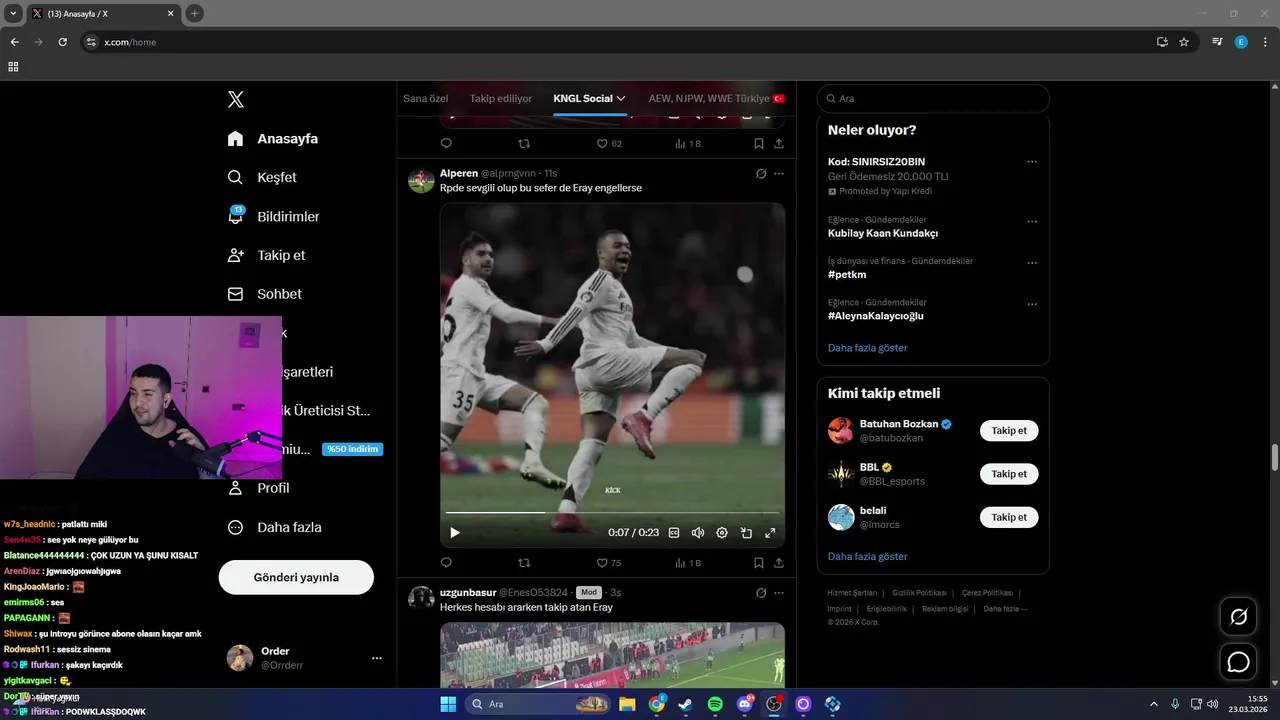Open Bildirimler notifications in sidebar
1280x720 pixels.
[x=274, y=216]
